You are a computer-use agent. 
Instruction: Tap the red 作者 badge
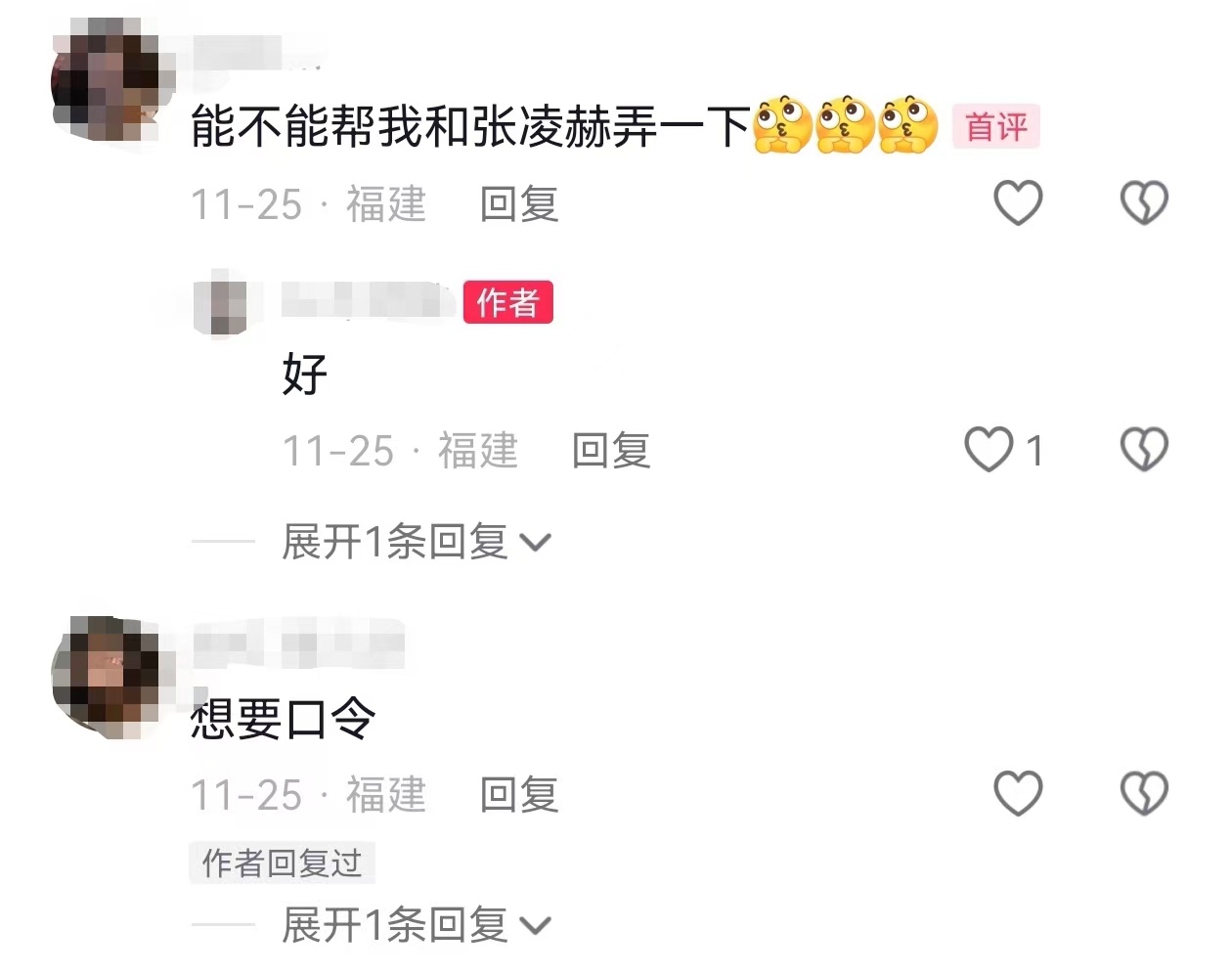pos(508,302)
